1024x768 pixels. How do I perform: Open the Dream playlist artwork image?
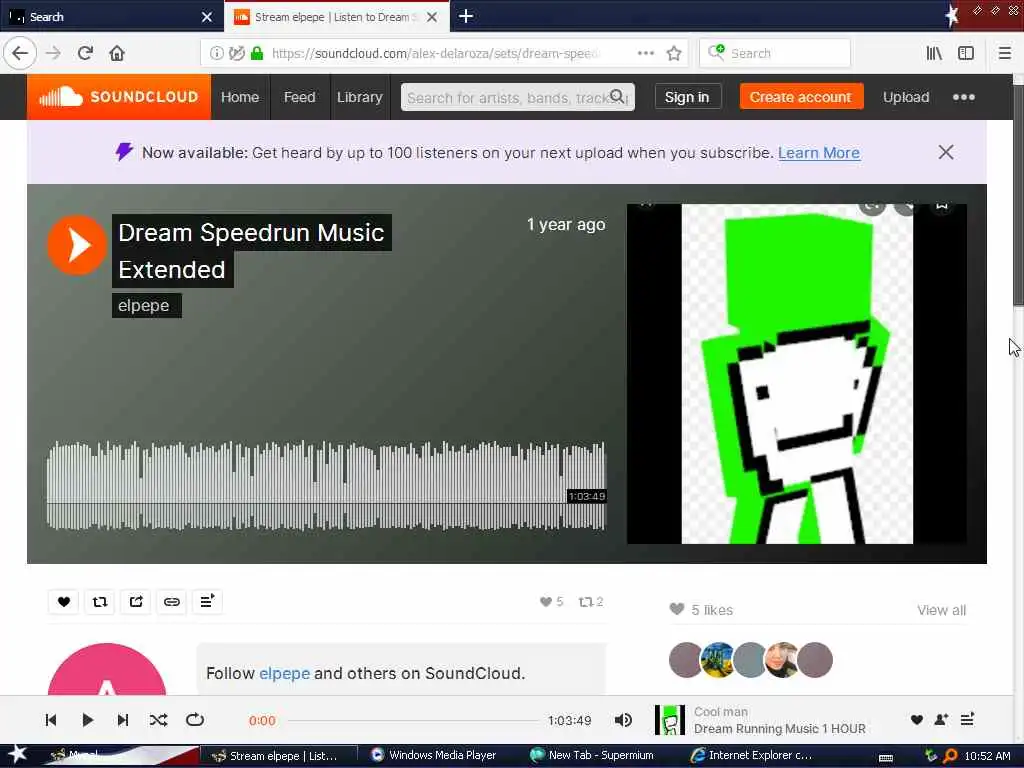pos(797,374)
